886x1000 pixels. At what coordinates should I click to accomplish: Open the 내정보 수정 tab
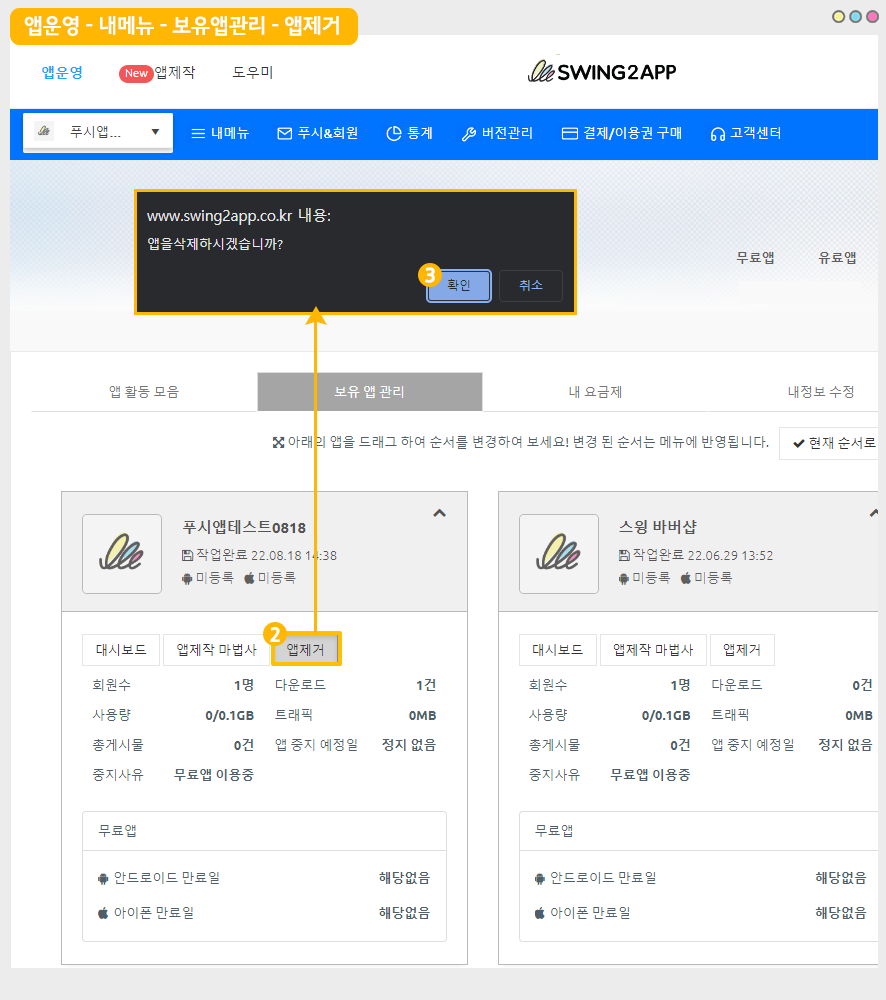coord(820,392)
